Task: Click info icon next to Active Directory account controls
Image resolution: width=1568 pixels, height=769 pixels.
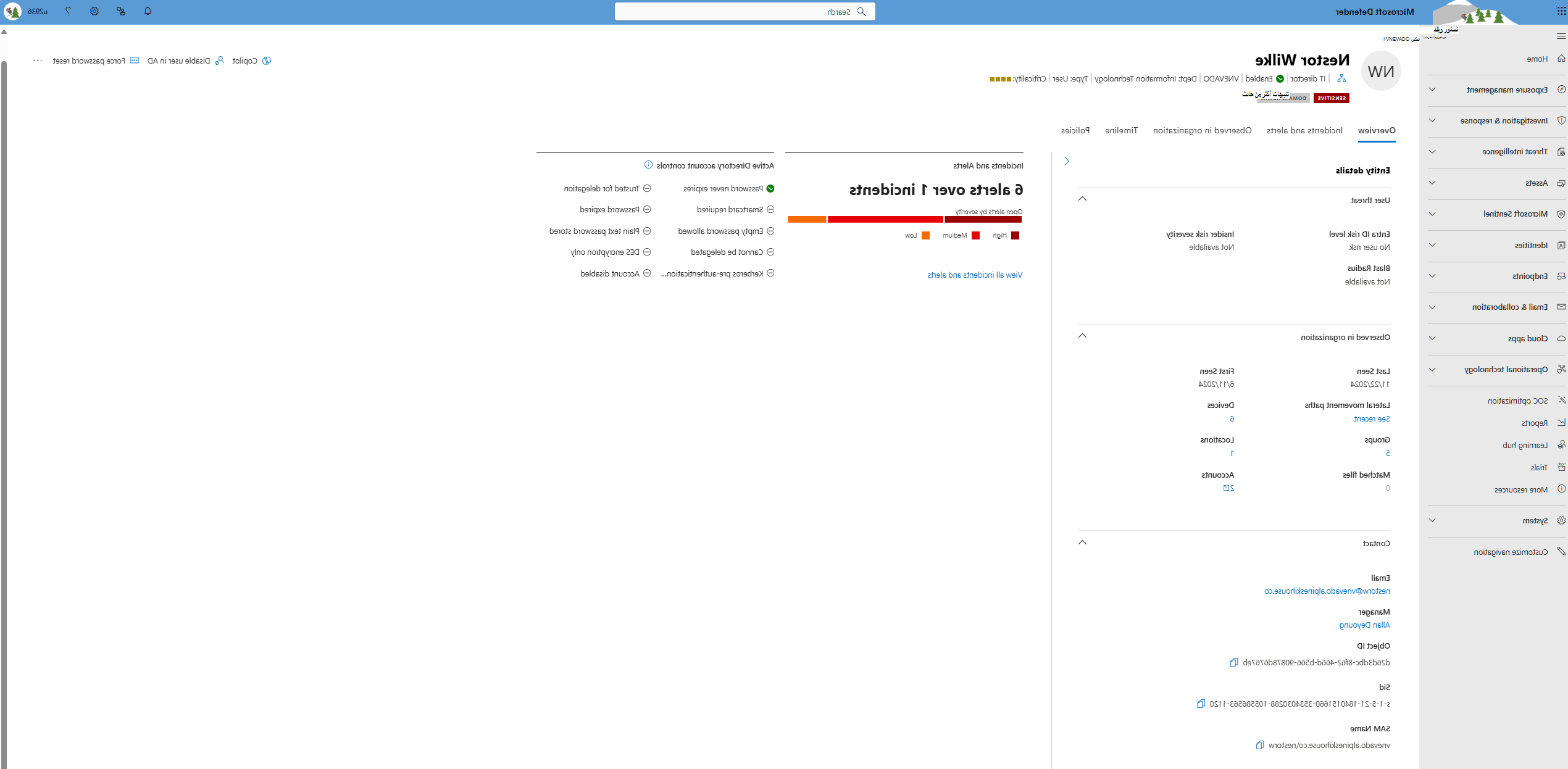Action: [648, 165]
